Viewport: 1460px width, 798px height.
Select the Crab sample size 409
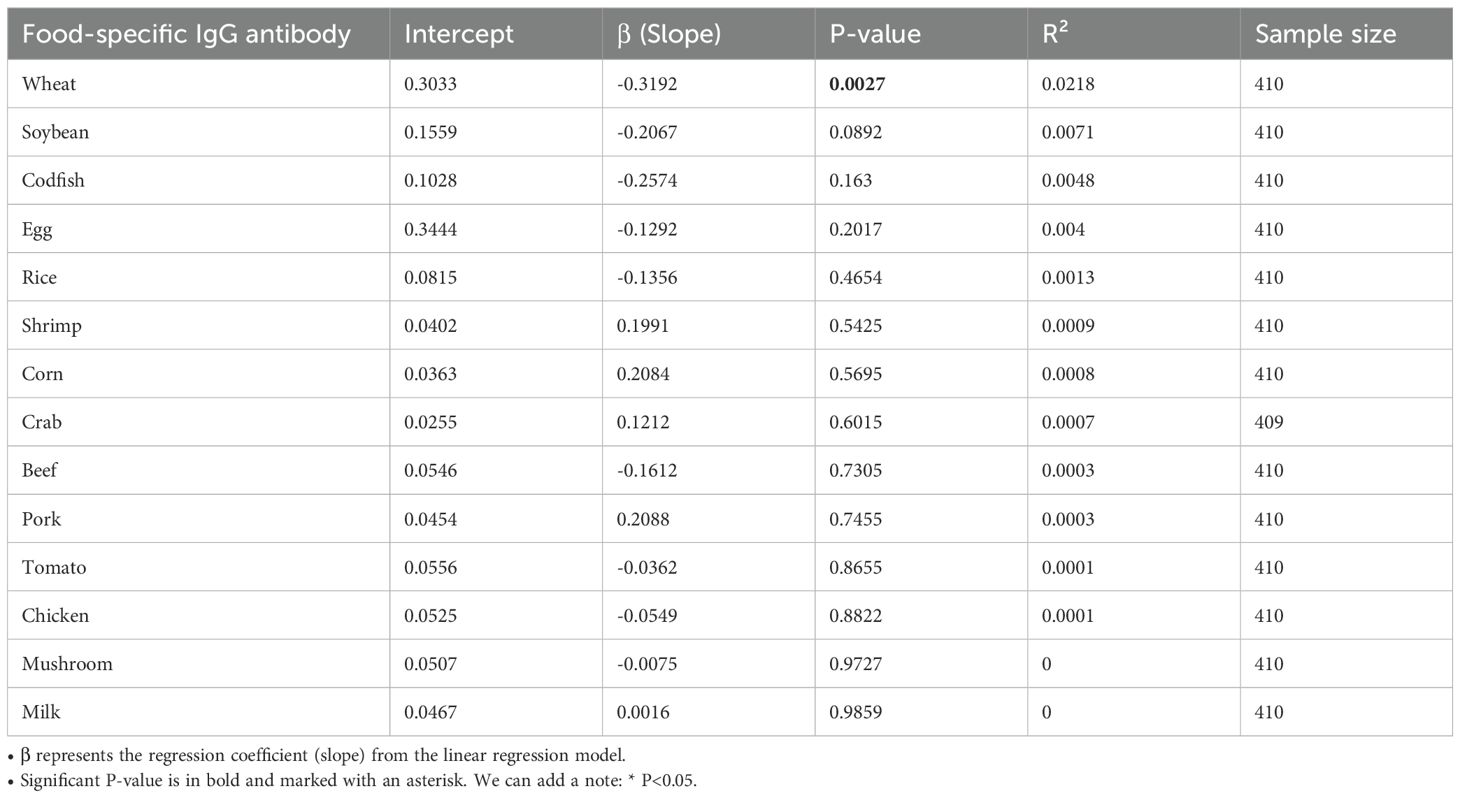tap(1268, 422)
